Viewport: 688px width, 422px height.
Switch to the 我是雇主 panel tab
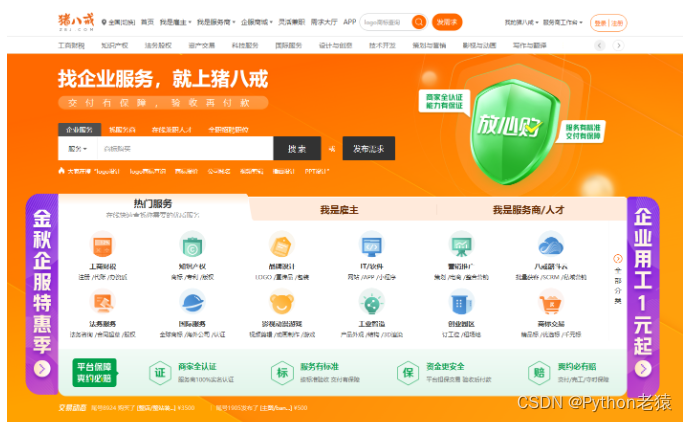point(339,210)
